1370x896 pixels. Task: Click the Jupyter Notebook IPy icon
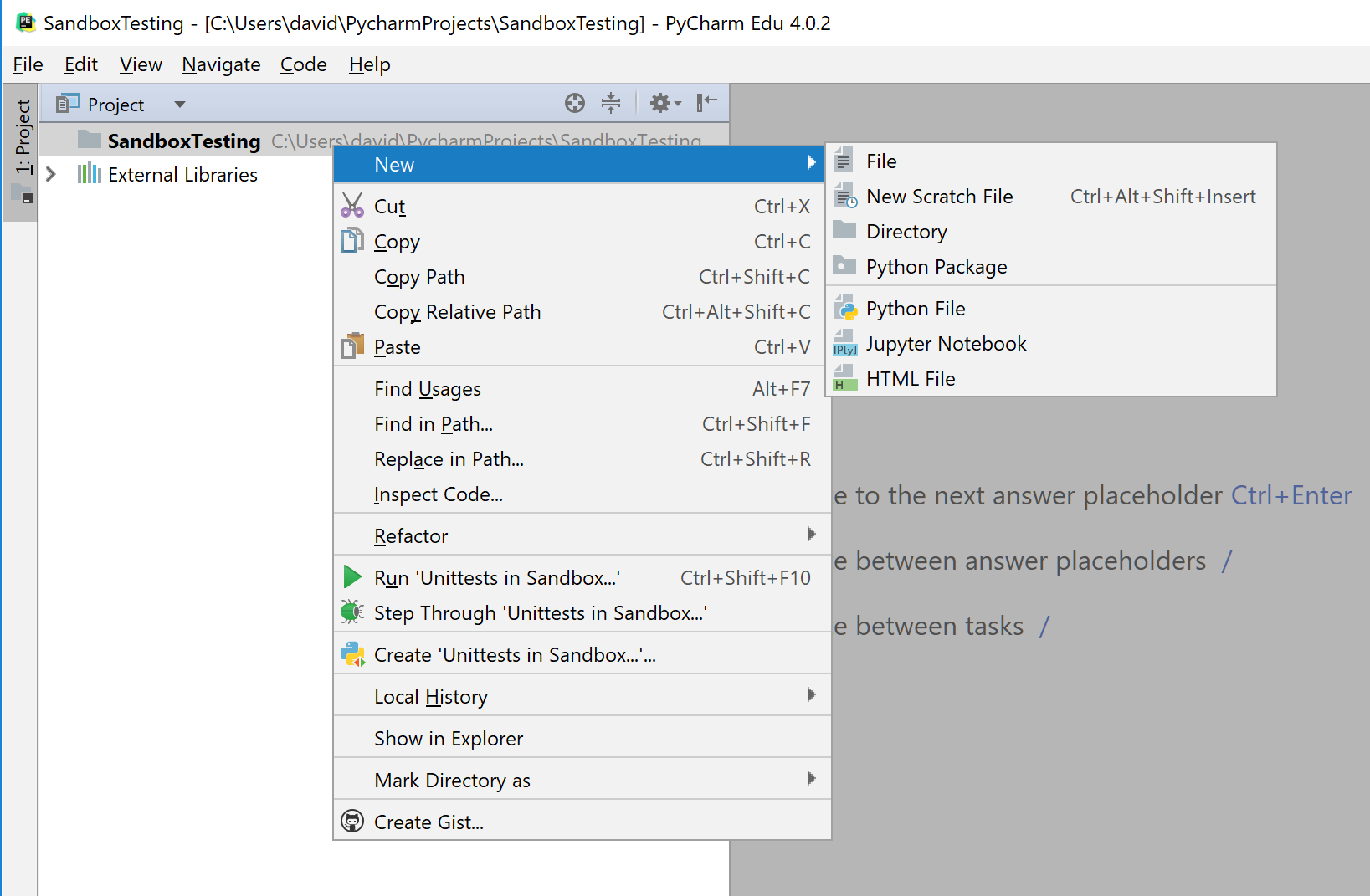pos(845,343)
